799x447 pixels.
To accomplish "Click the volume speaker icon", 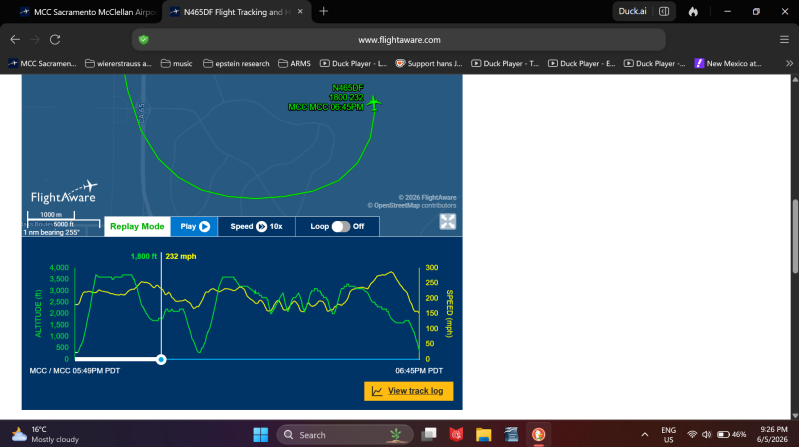I will (x=706, y=435).
